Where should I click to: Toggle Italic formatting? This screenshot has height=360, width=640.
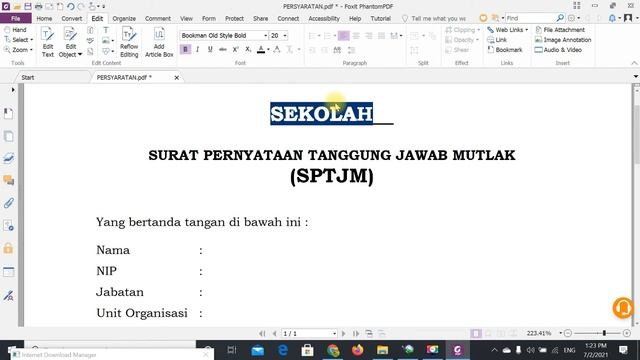click(198, 49)
